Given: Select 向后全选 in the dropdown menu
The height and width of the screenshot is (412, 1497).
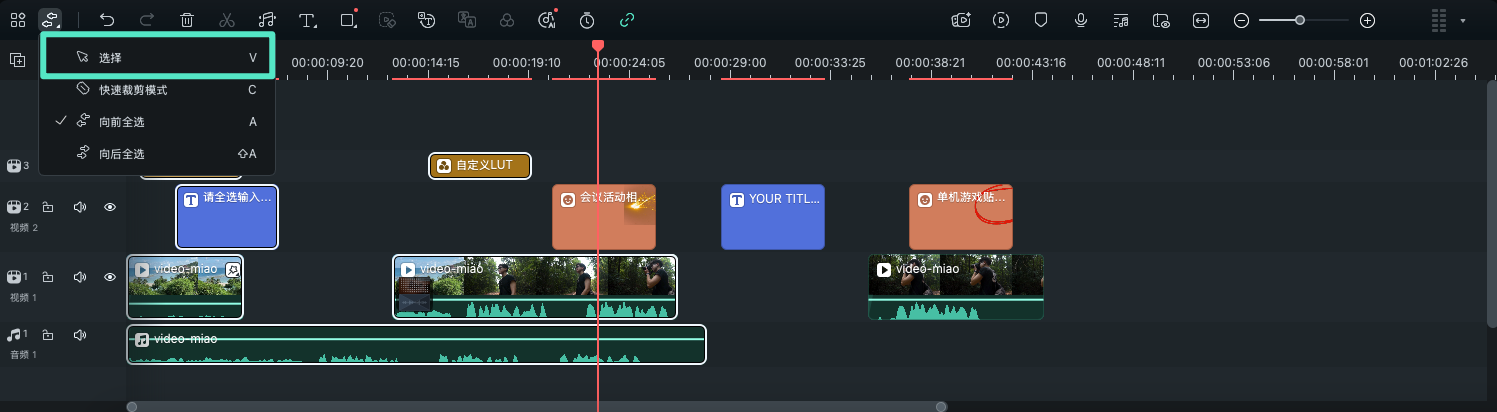Looking at the screenshot, I should [122, 154].
